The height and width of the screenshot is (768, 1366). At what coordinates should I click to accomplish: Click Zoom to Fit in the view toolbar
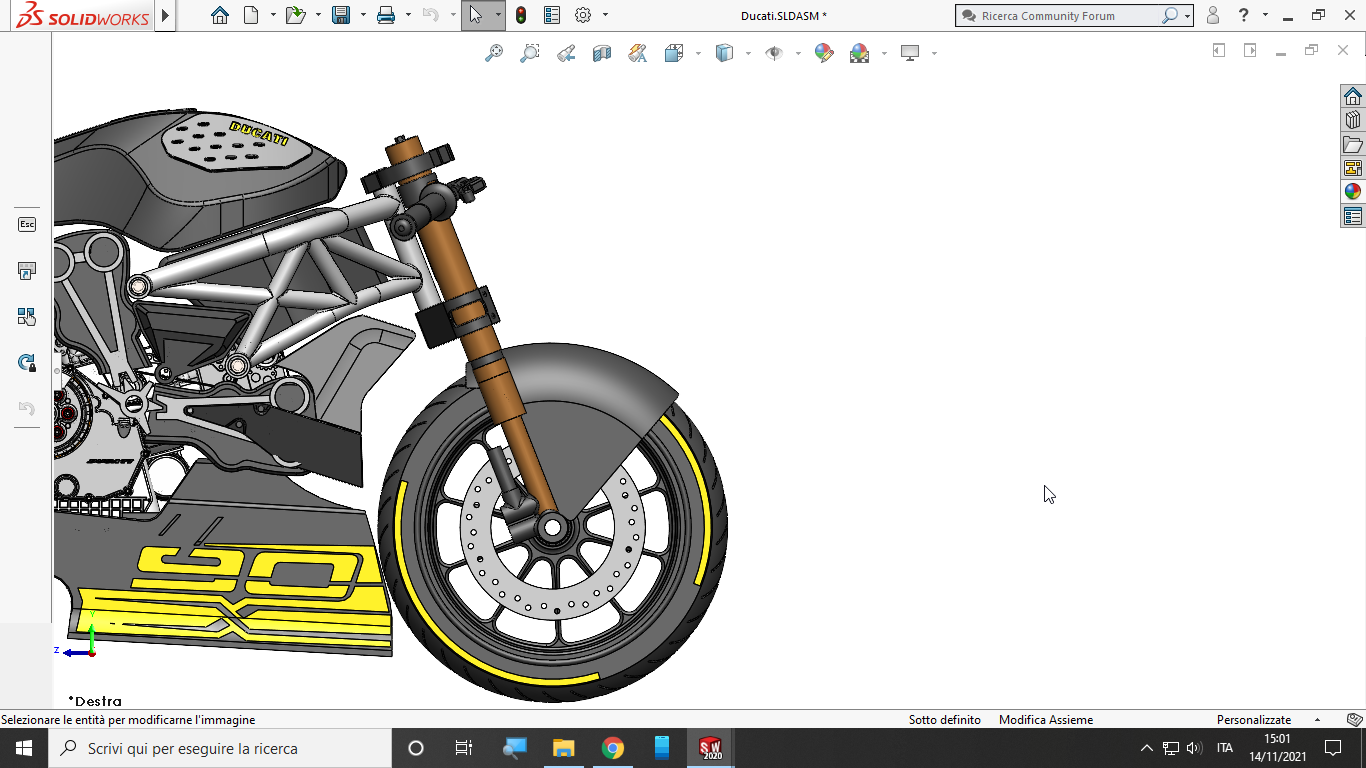click(494, 53)
